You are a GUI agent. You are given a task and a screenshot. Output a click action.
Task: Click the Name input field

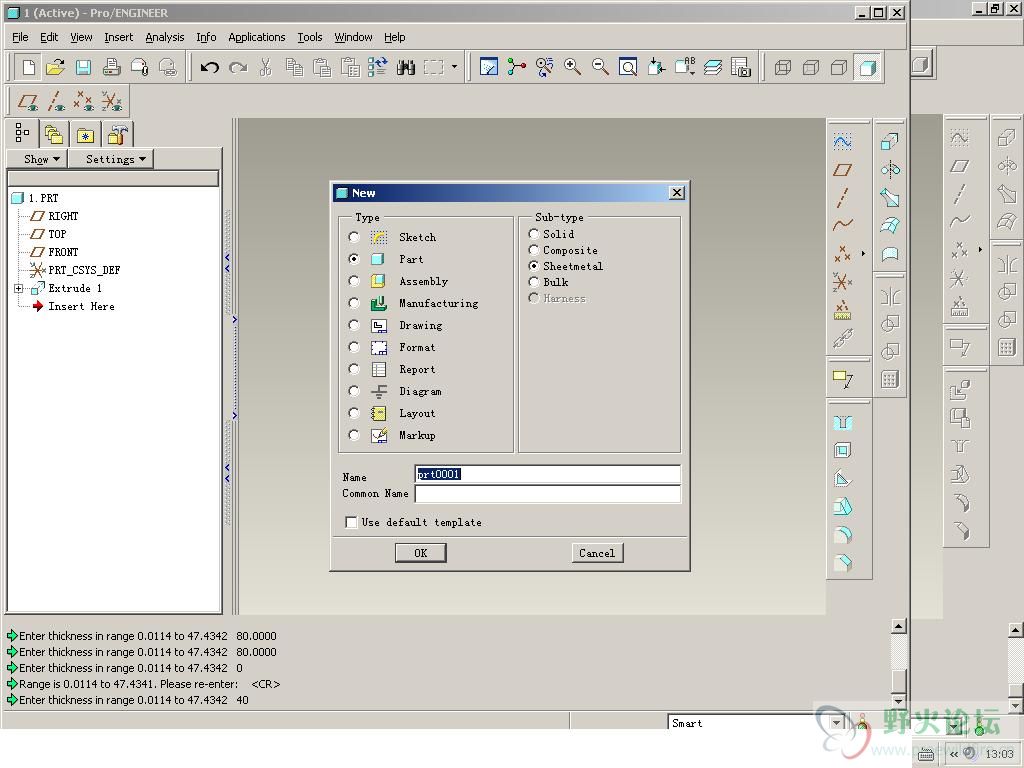point(547,474)
